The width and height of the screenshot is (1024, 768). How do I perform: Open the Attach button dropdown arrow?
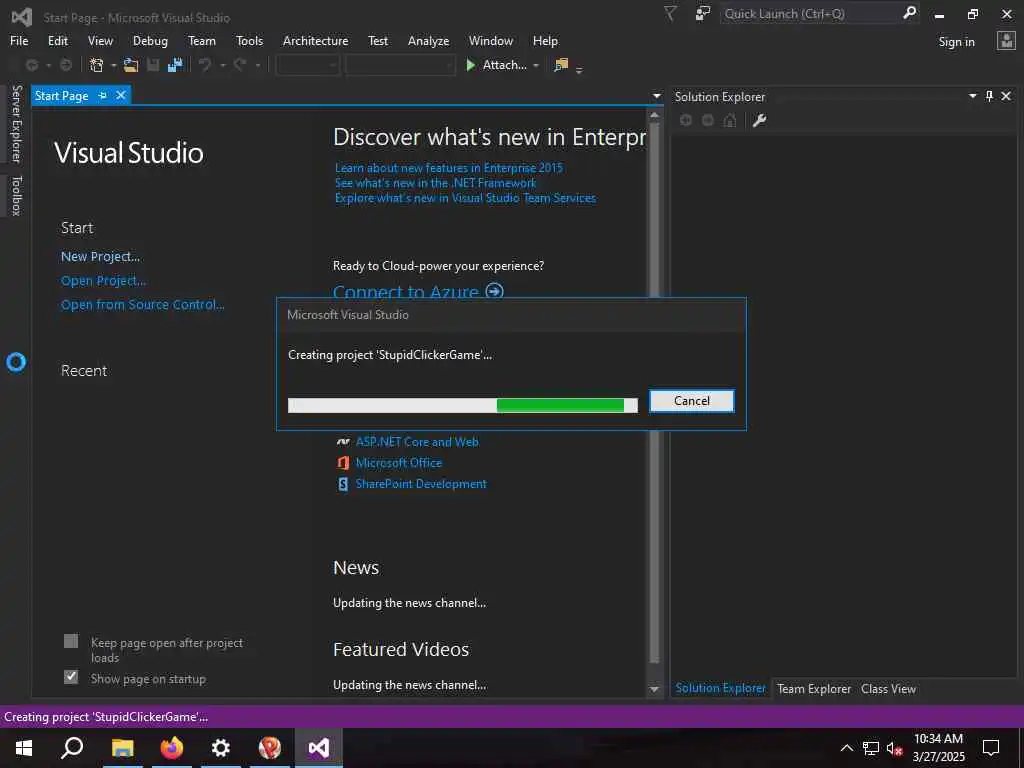tap(536, 65)
